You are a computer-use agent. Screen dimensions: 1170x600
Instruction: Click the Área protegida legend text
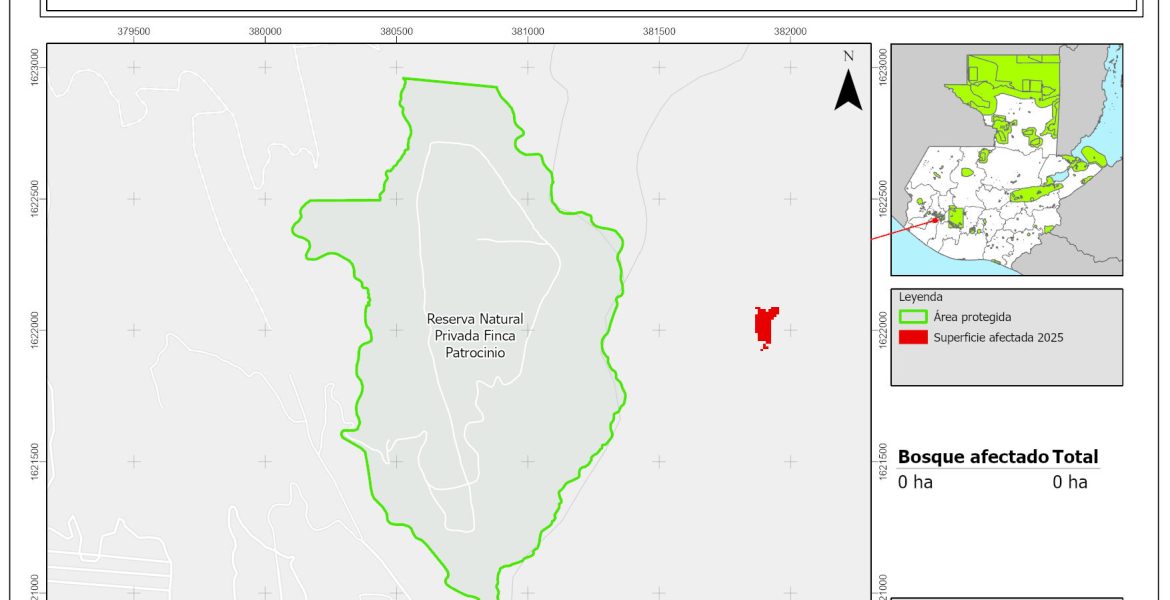click(x=972, y=316)
